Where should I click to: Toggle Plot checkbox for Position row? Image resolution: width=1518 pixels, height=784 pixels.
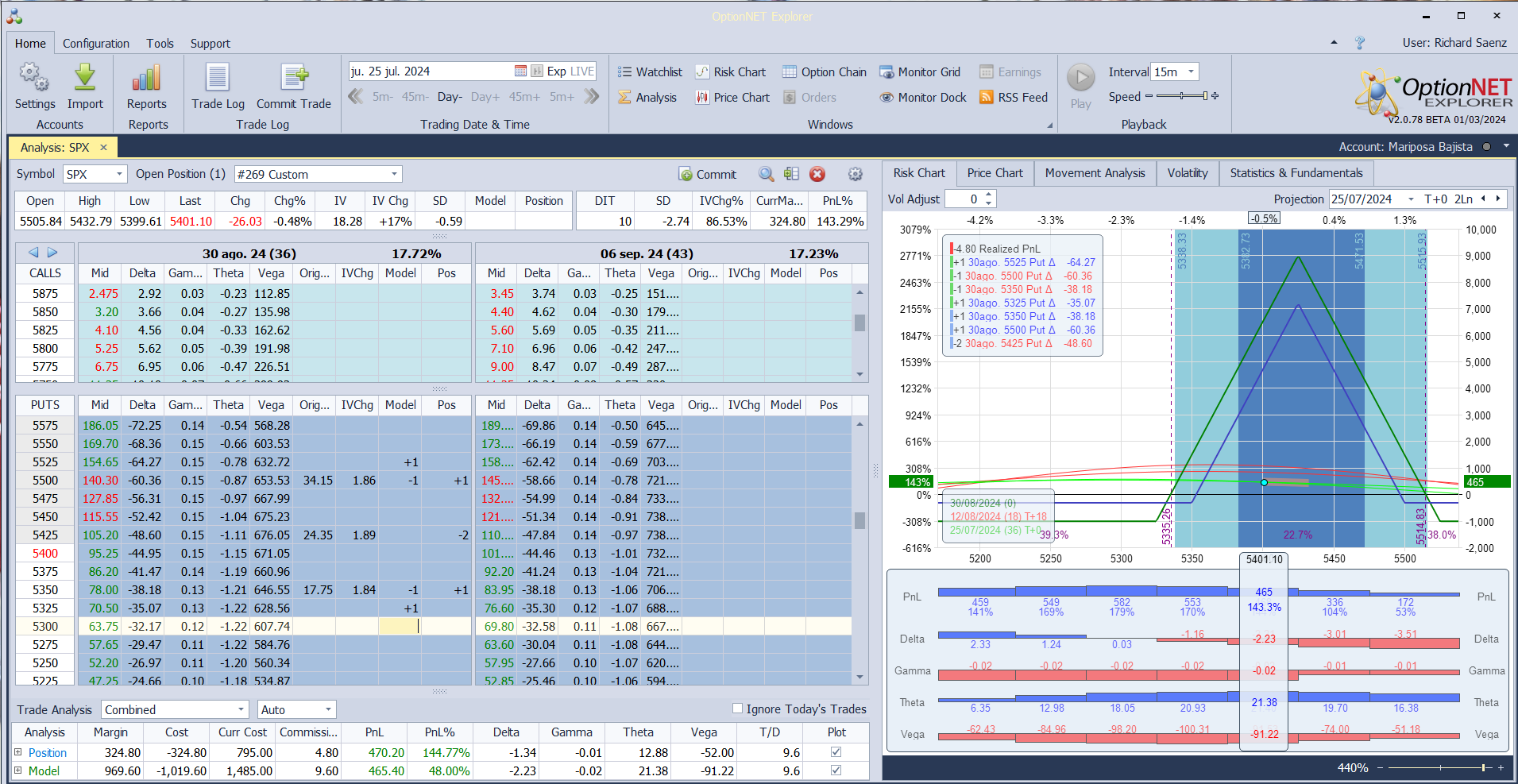pyautogui.click(x=836, y=751)
